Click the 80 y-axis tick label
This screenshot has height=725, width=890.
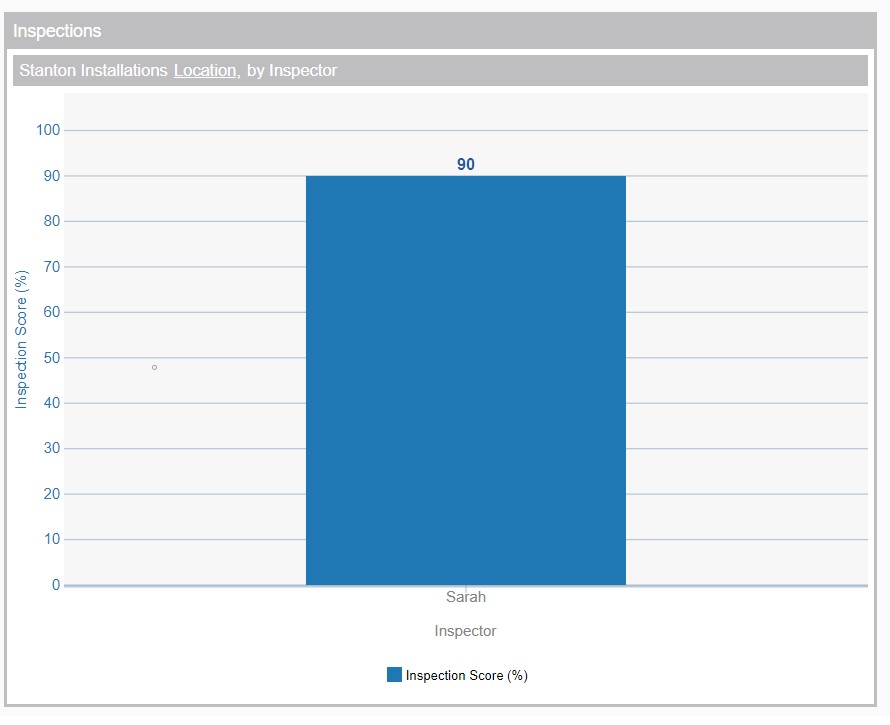pyautogui.click(x=51, y=221)
